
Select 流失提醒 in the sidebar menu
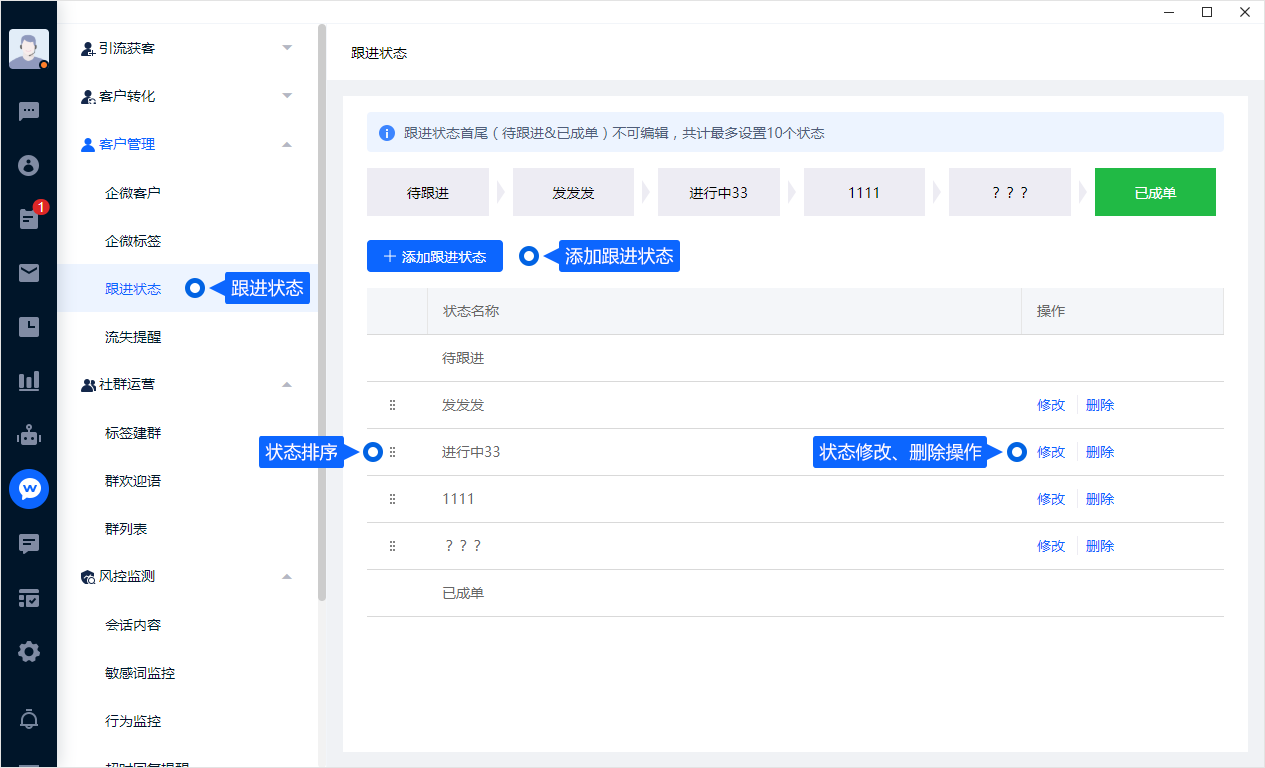(133, 337)
